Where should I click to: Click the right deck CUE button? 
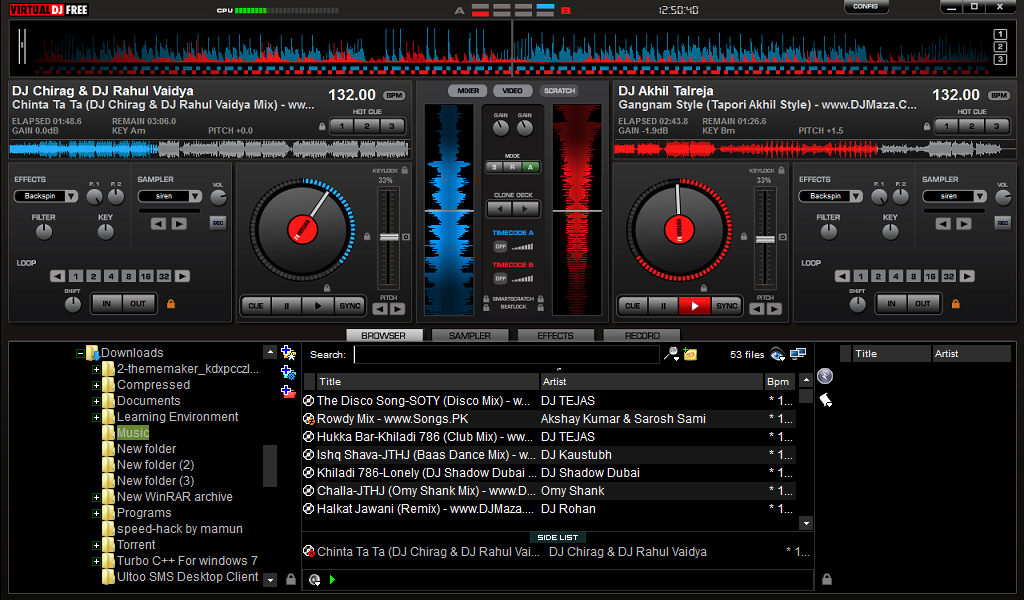coord(632,306)
